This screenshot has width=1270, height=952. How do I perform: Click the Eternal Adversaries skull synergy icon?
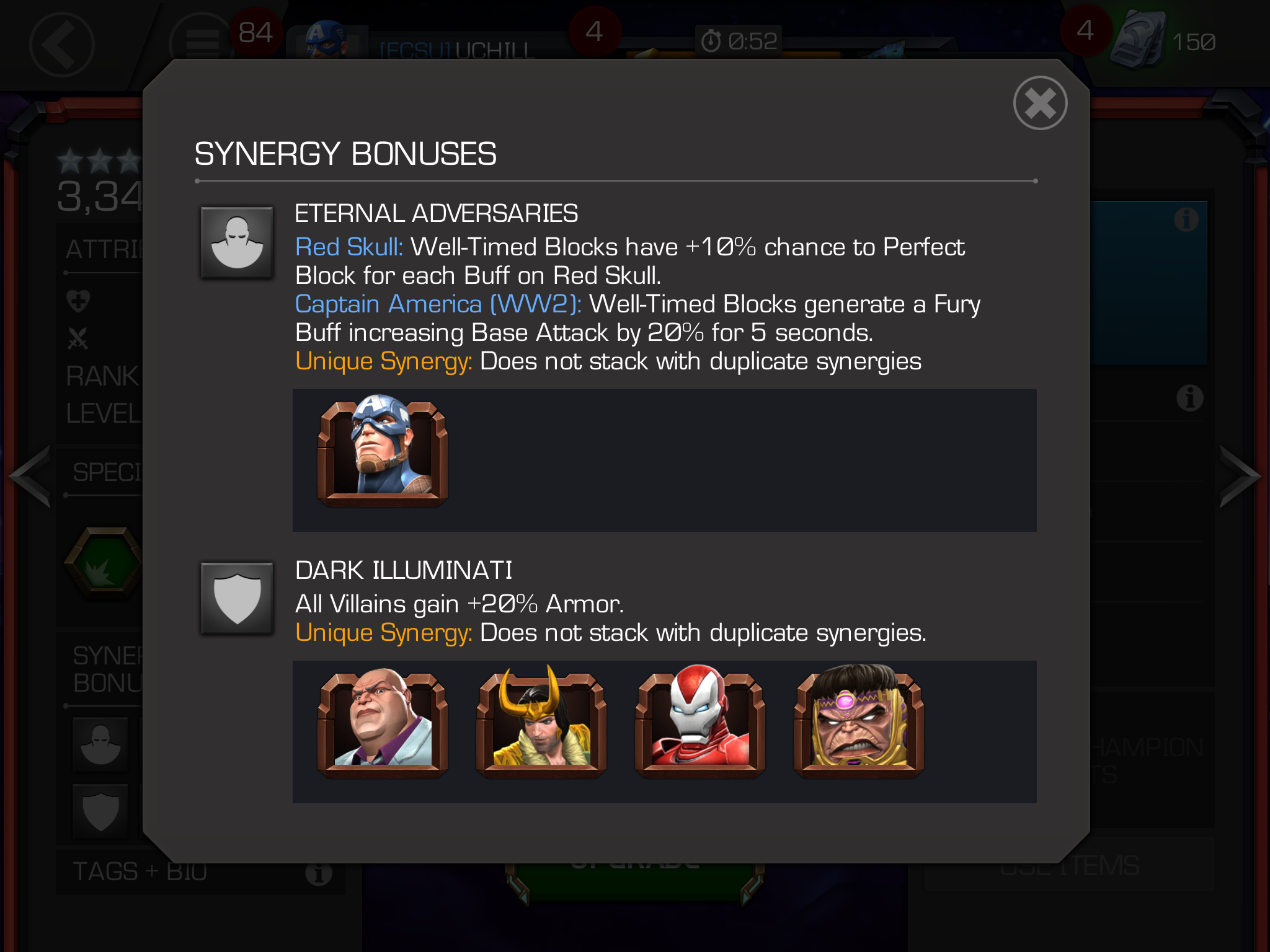[x=237, y=242]
